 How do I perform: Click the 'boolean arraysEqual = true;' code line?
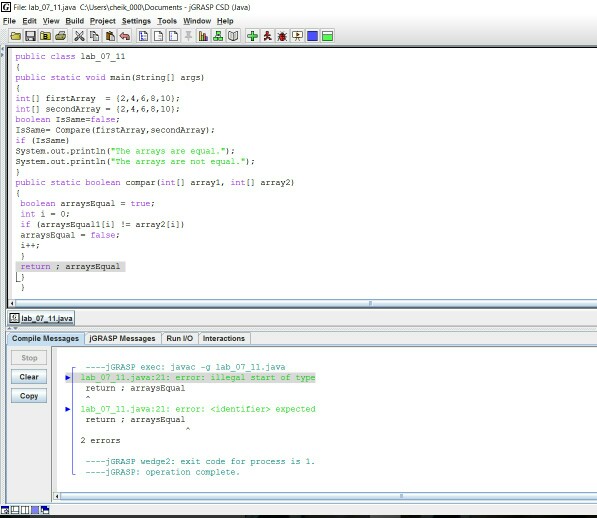pos(87,204)
